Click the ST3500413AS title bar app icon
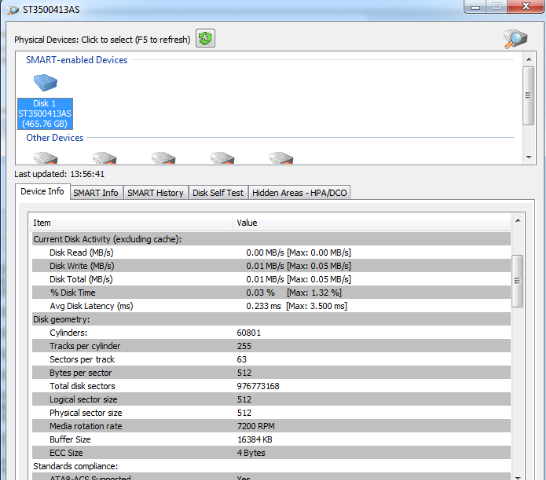 pos(13,10)
